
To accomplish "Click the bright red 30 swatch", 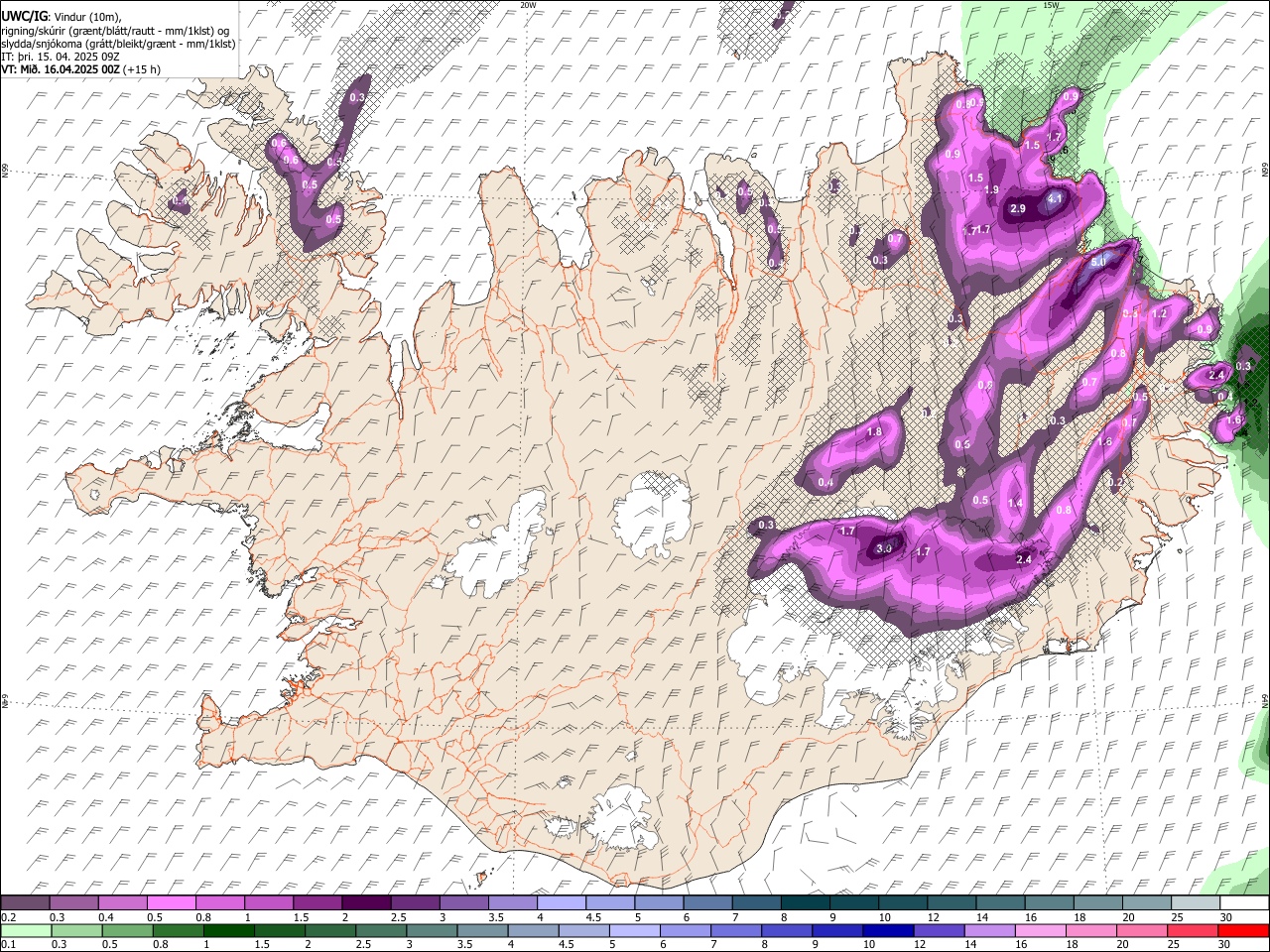I will 1243,931.
